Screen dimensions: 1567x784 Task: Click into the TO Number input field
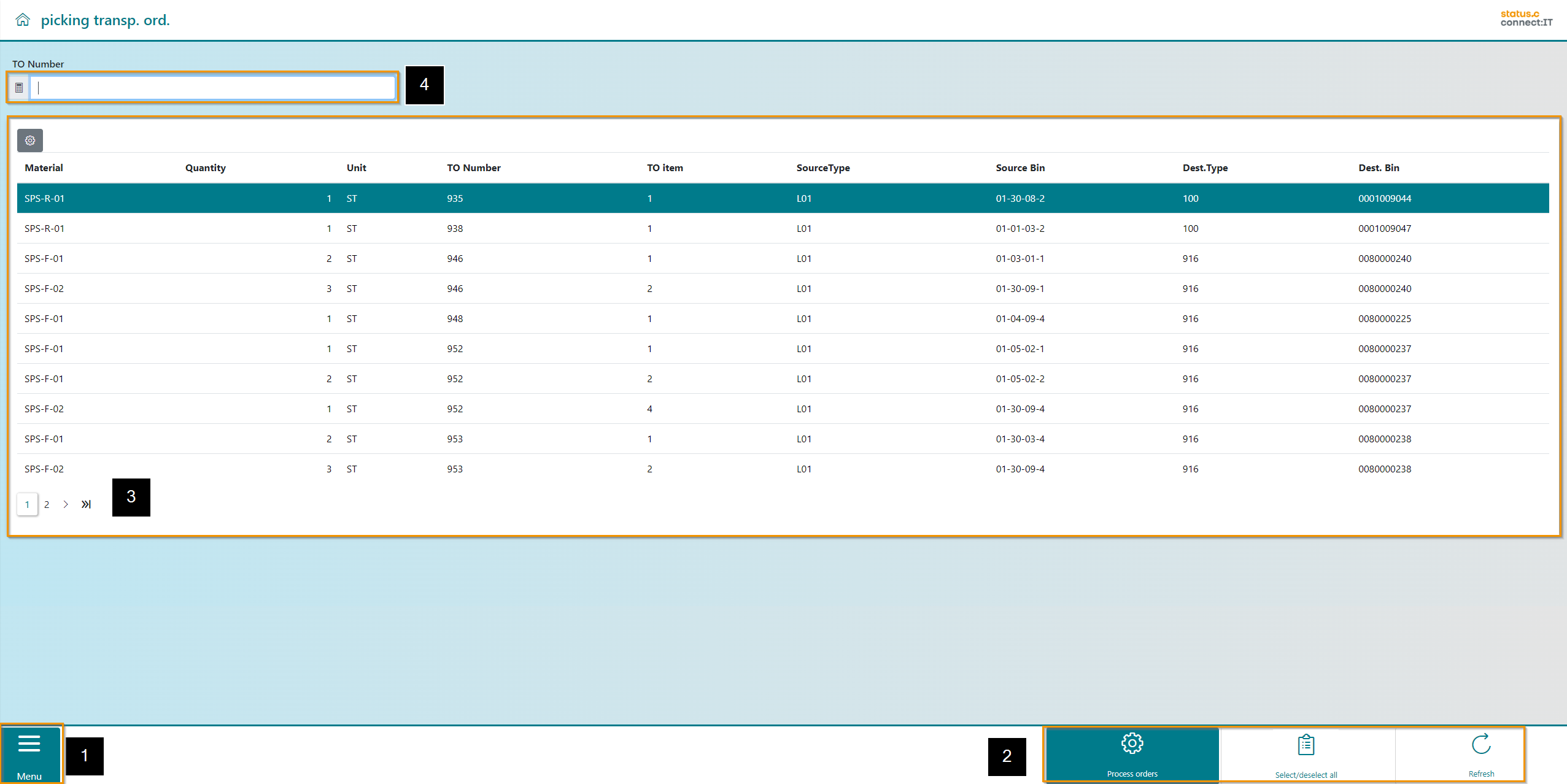click(x=212, y=88)
